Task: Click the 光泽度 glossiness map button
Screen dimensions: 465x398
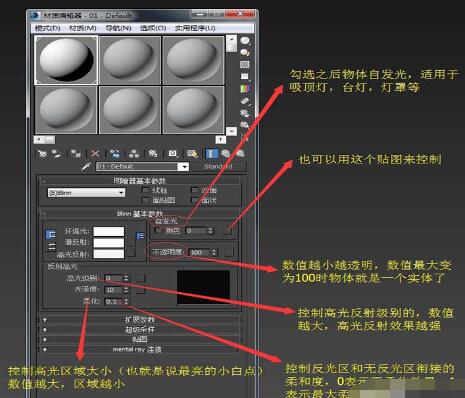Action: 140,290
